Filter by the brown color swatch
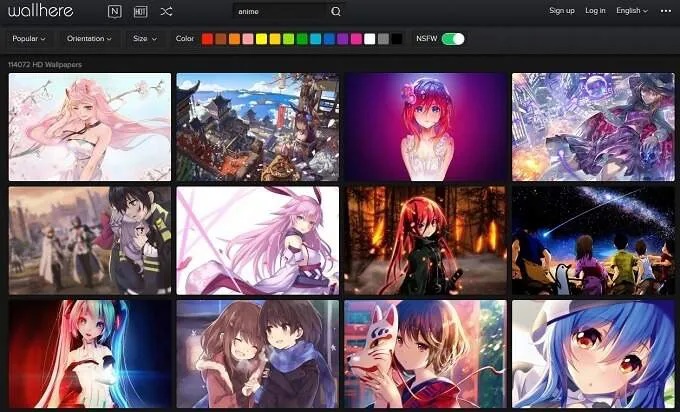 [221, 39]
